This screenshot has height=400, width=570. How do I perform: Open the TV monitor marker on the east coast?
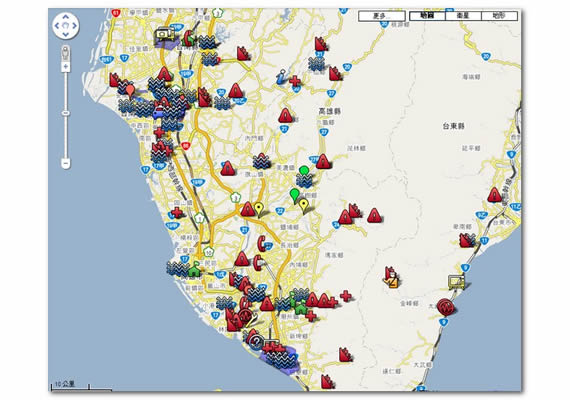(457, 282)
